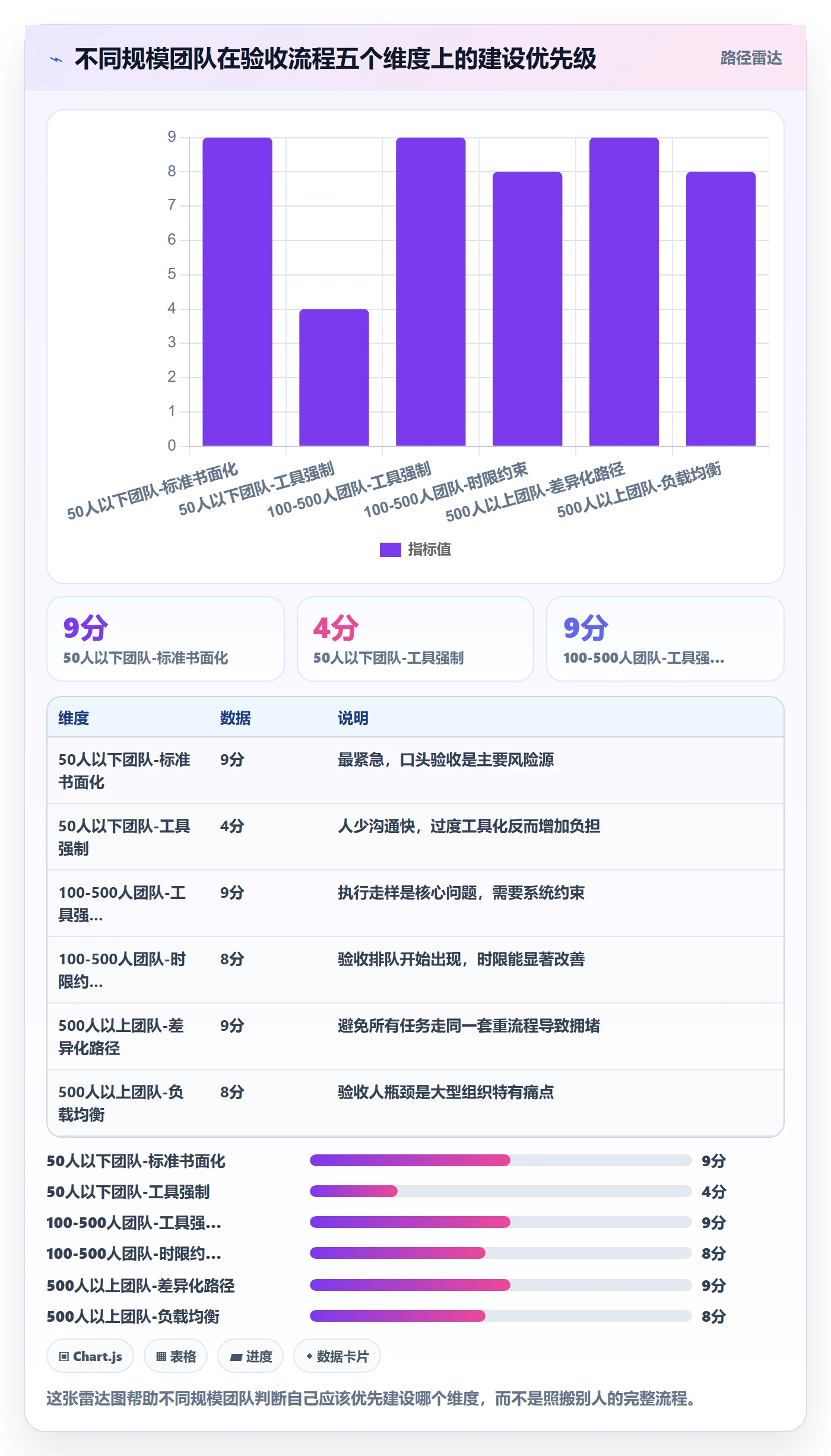Click the 进度 tag chip
Viewport: 831px width, 1456px height.
[250, 1356]
